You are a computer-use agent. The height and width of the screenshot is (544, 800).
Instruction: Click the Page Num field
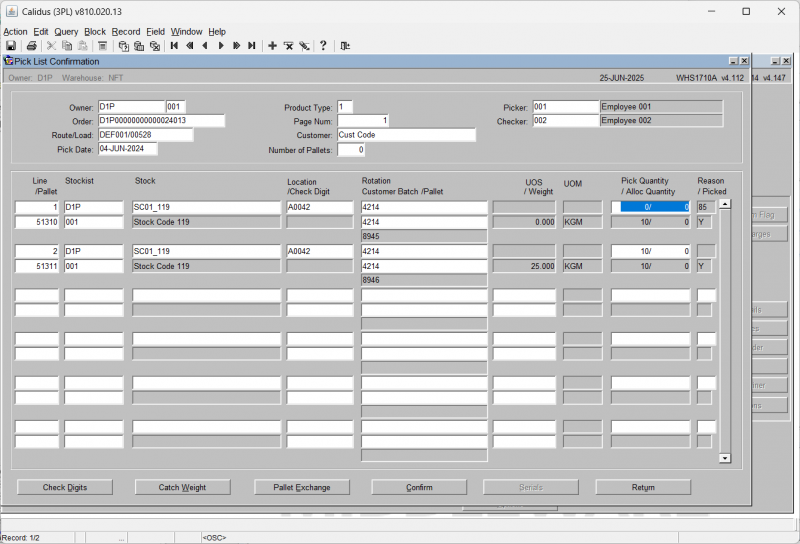[363, 120]
